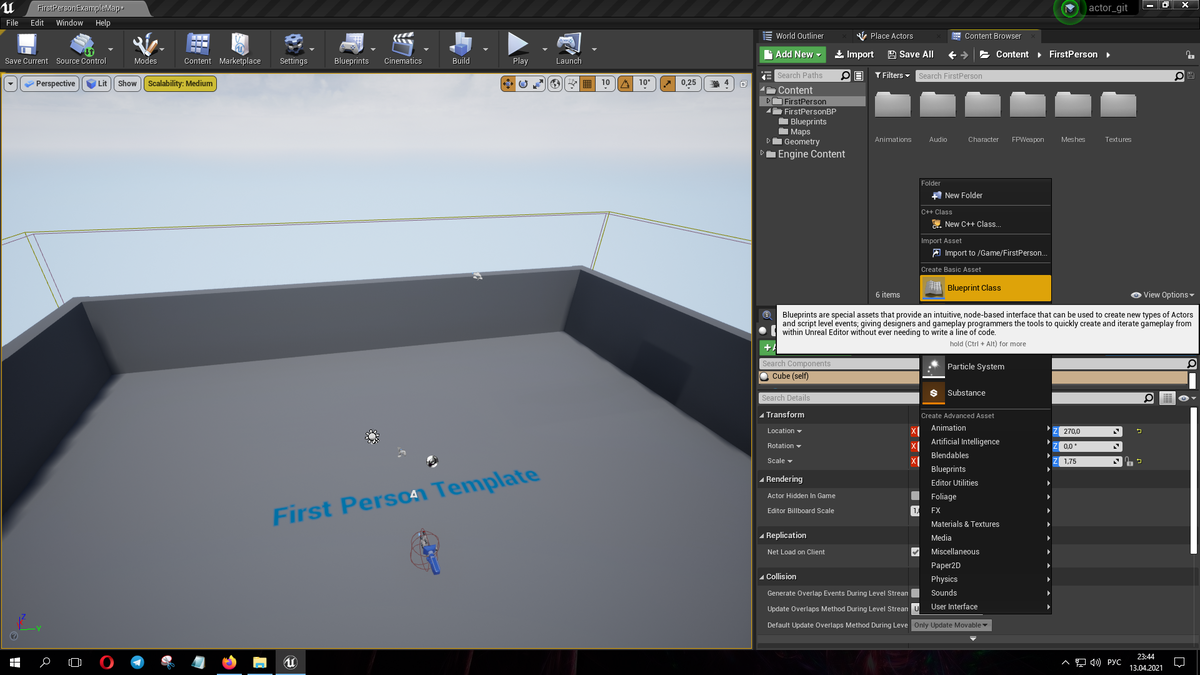Select Particle System in the menu

coord(985,367)
